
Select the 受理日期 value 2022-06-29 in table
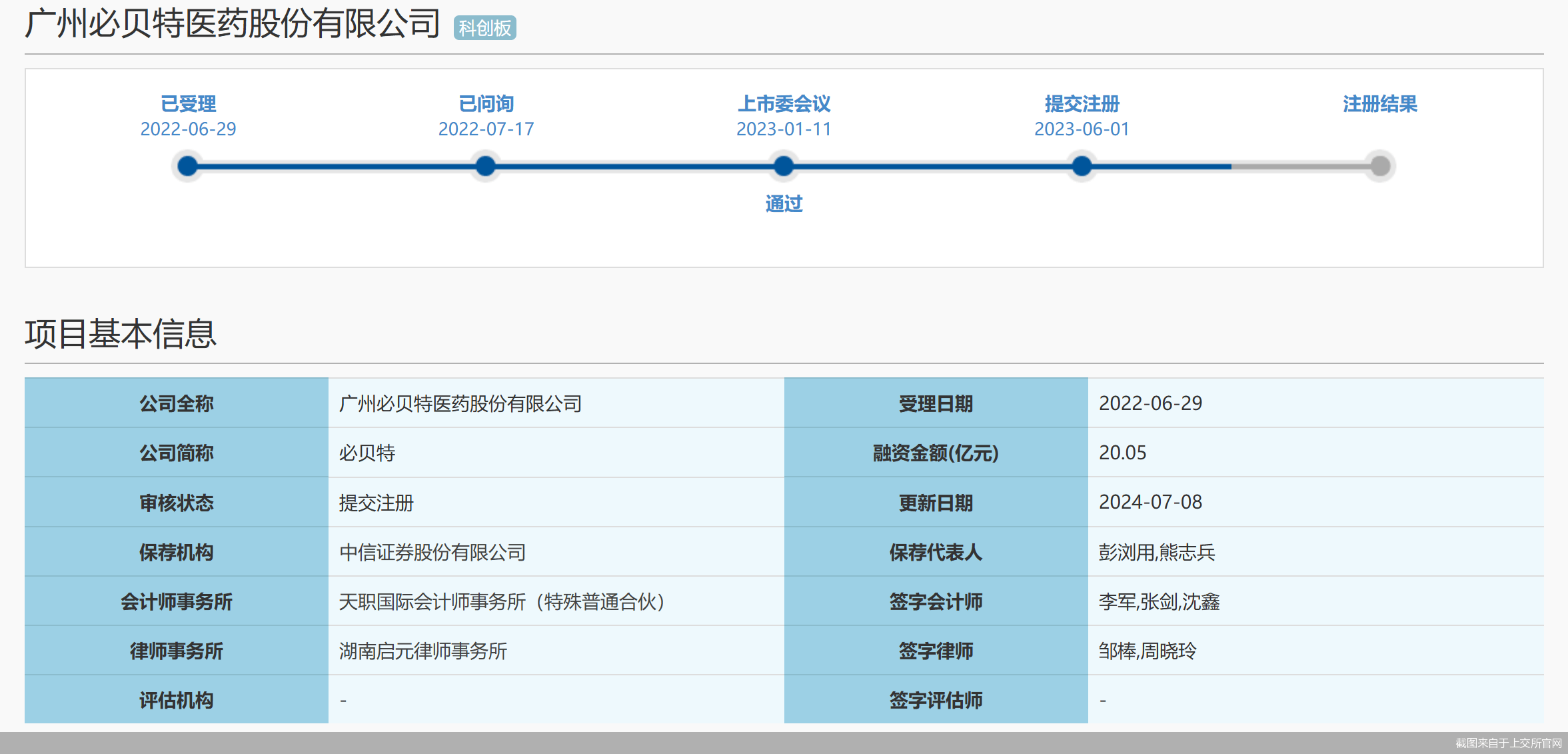[1151, 403]
